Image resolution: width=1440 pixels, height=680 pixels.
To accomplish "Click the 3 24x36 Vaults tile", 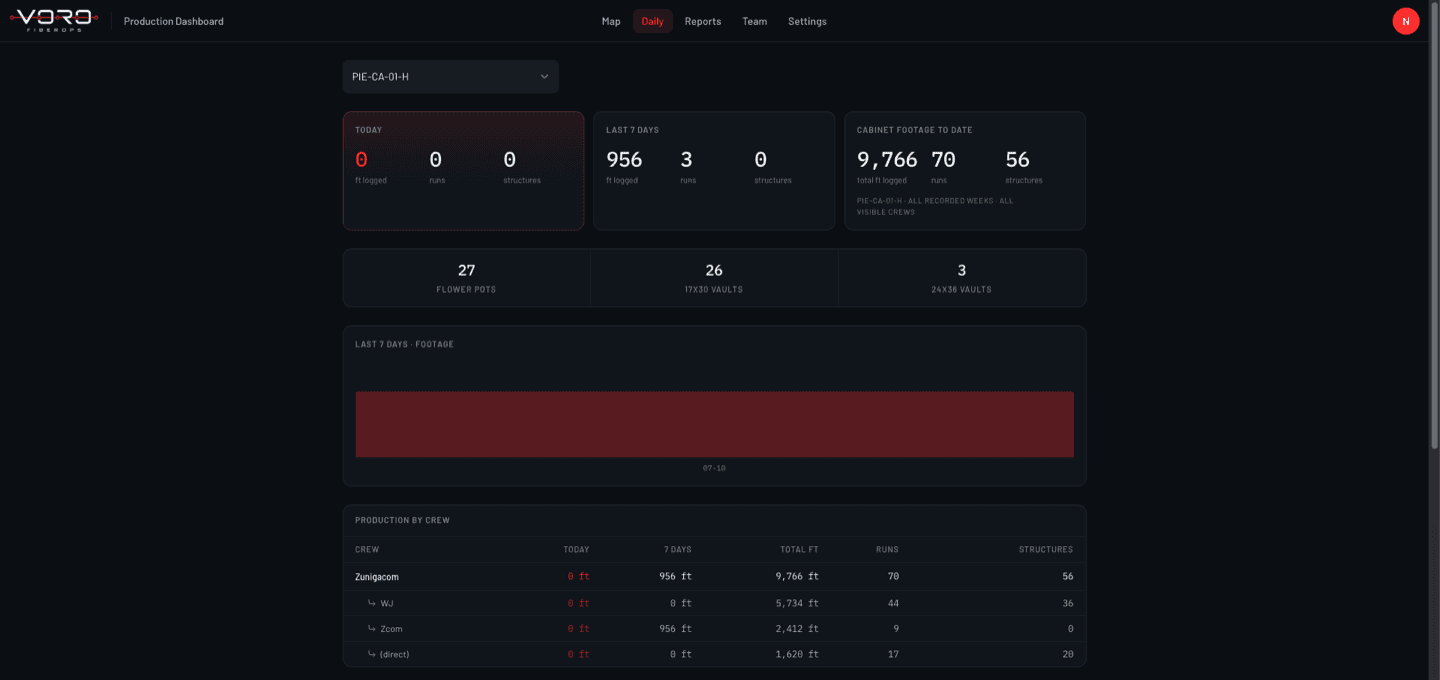I will [962, 278].
